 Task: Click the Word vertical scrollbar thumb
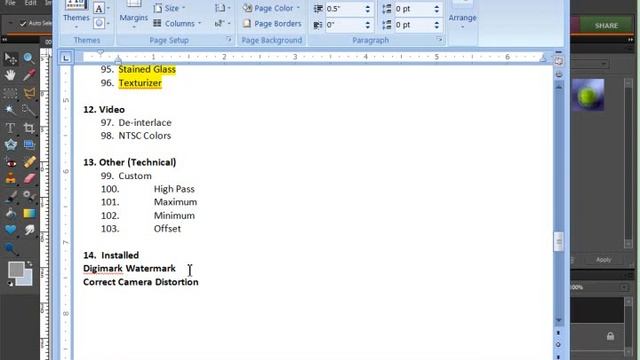click(x=559, y=242)
